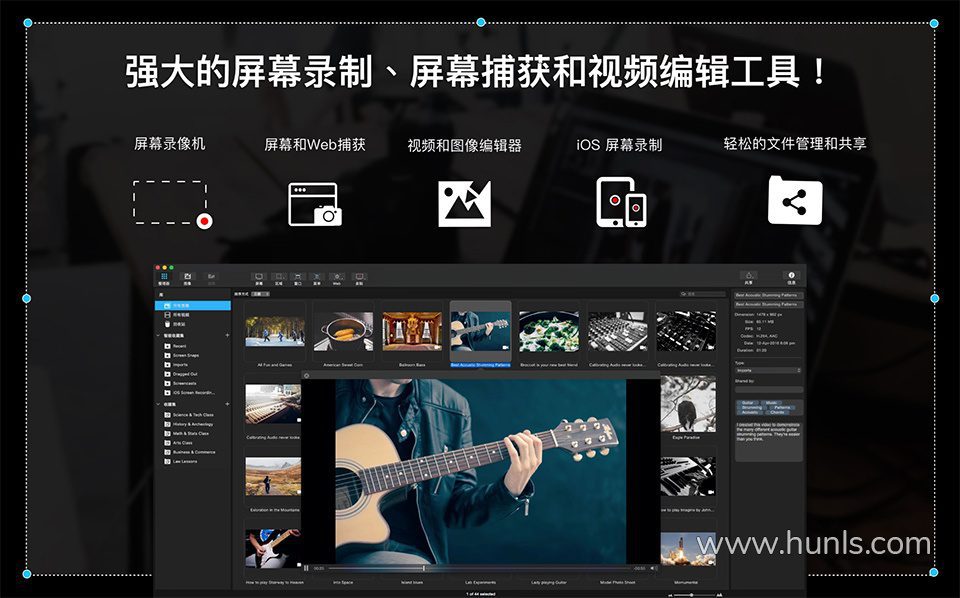Click the preview popup corner circle icon

point(307,376)
